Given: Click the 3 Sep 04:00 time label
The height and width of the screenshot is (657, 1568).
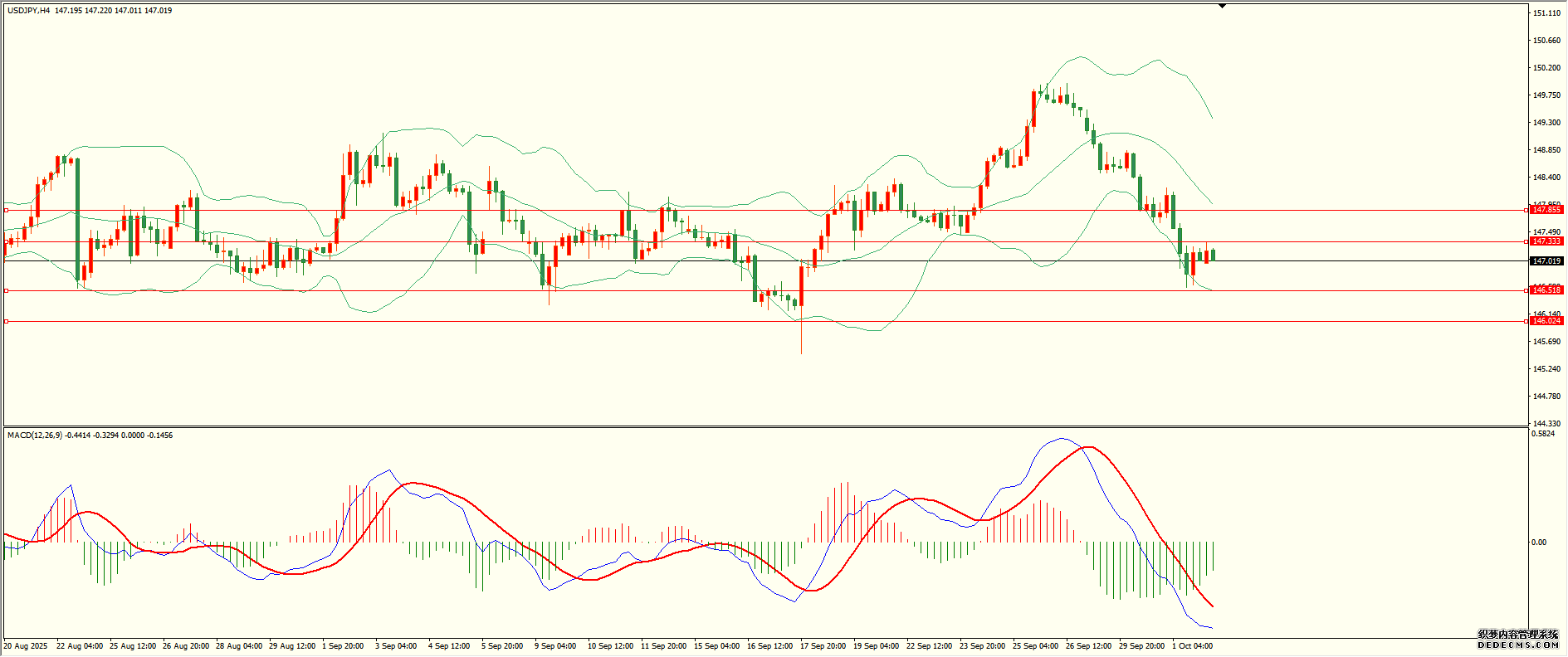Looking at the screenshot, I should click(x=396, y=646).
